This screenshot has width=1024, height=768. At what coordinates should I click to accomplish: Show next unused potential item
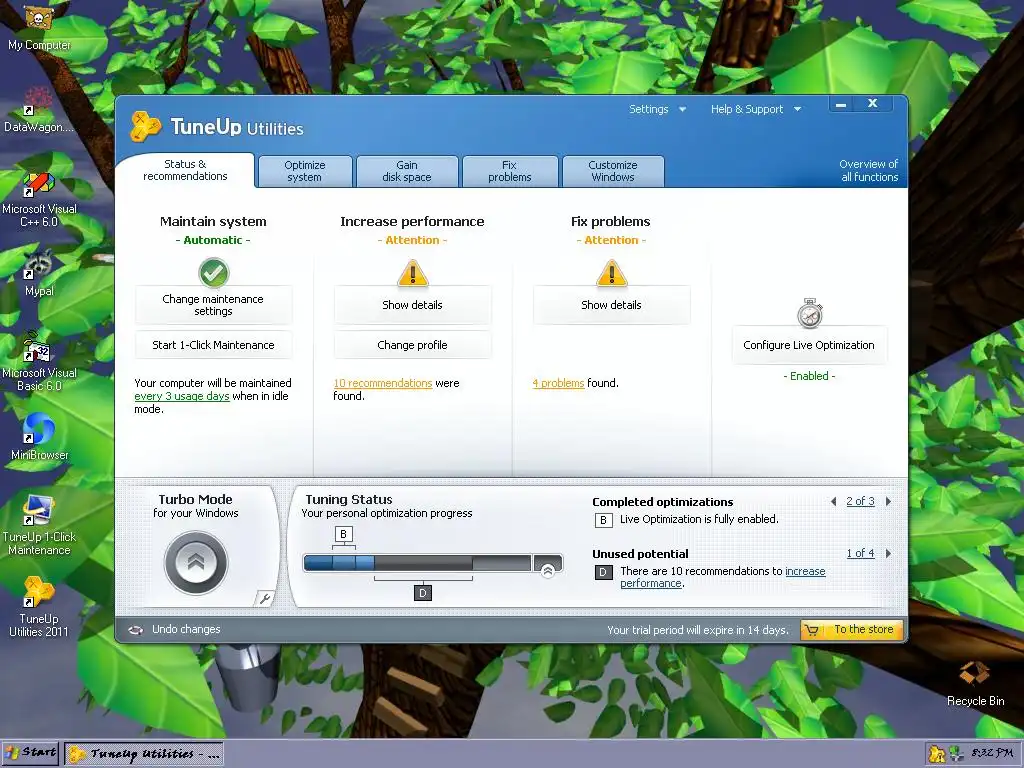pos(888,553)
